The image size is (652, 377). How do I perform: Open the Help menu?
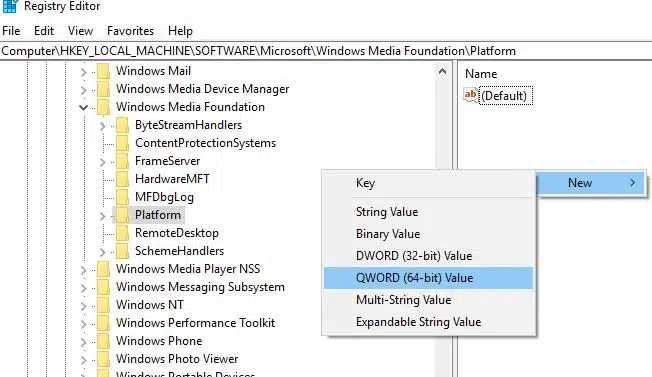coord(180,31)
